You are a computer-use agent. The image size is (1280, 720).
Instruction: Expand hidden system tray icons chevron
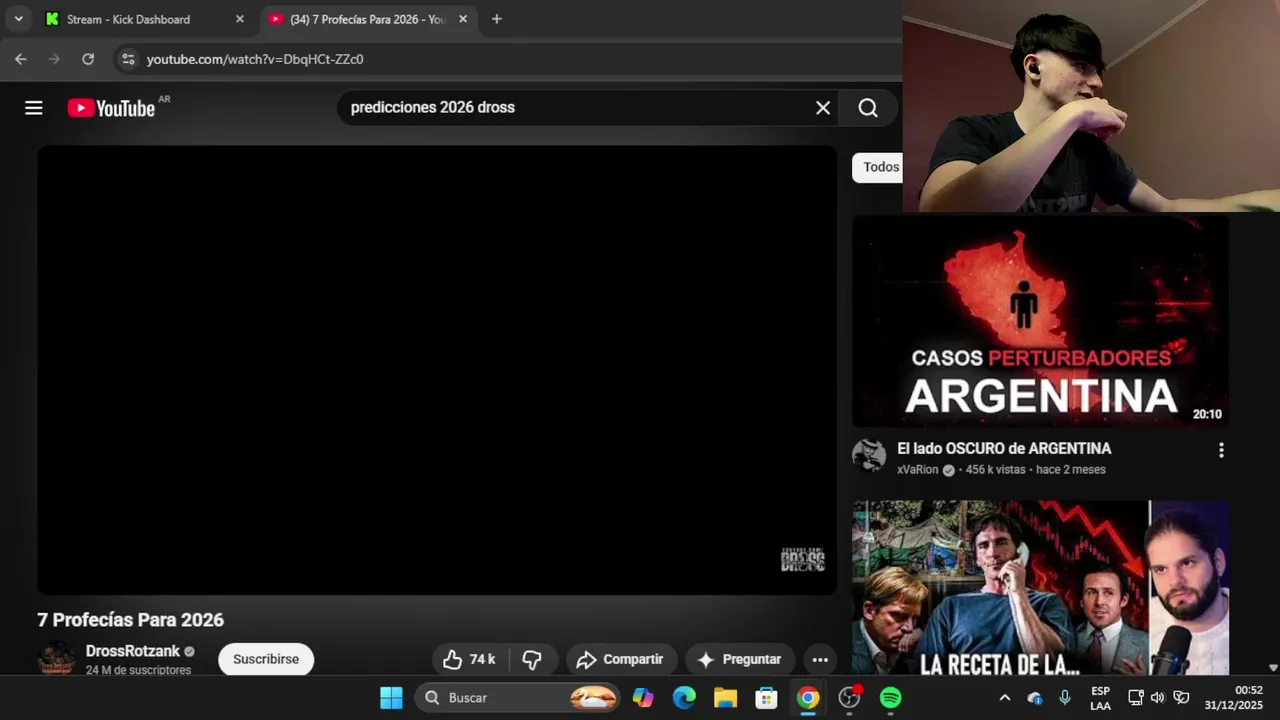[1005, 697]
